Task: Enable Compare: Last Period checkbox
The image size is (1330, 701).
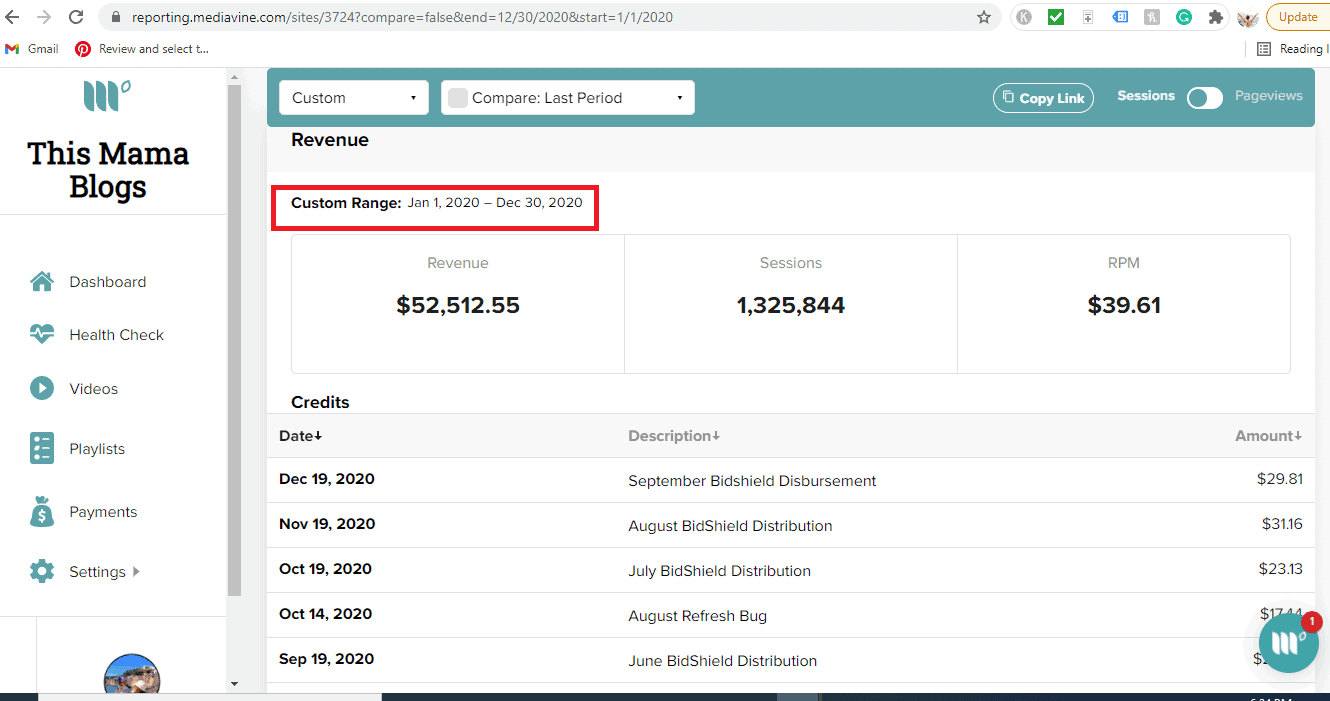Action: pos(458,97)
